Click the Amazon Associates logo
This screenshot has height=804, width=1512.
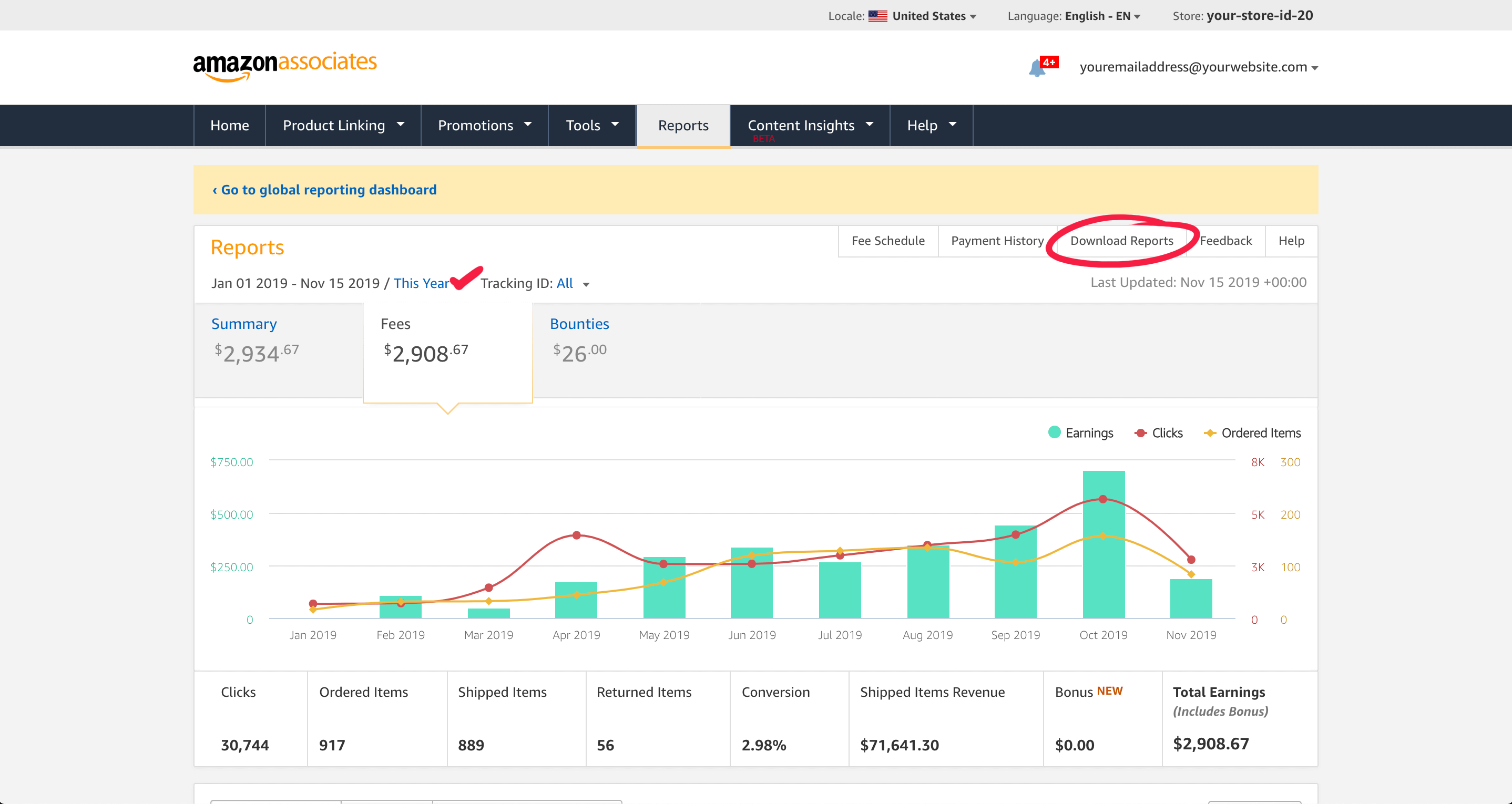click(284, 66)
